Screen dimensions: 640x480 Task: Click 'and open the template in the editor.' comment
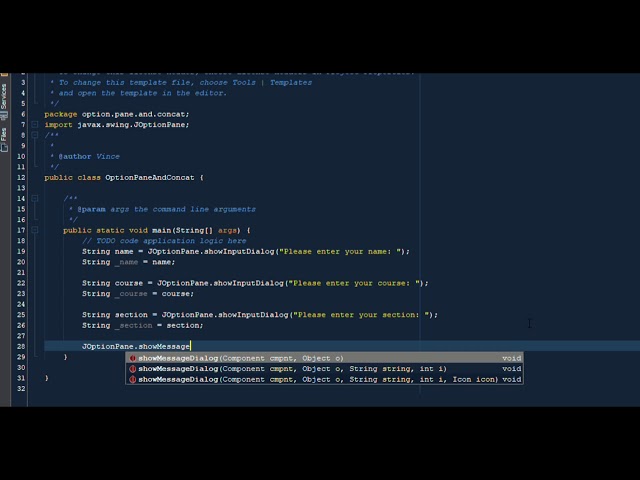pos(142,93)
